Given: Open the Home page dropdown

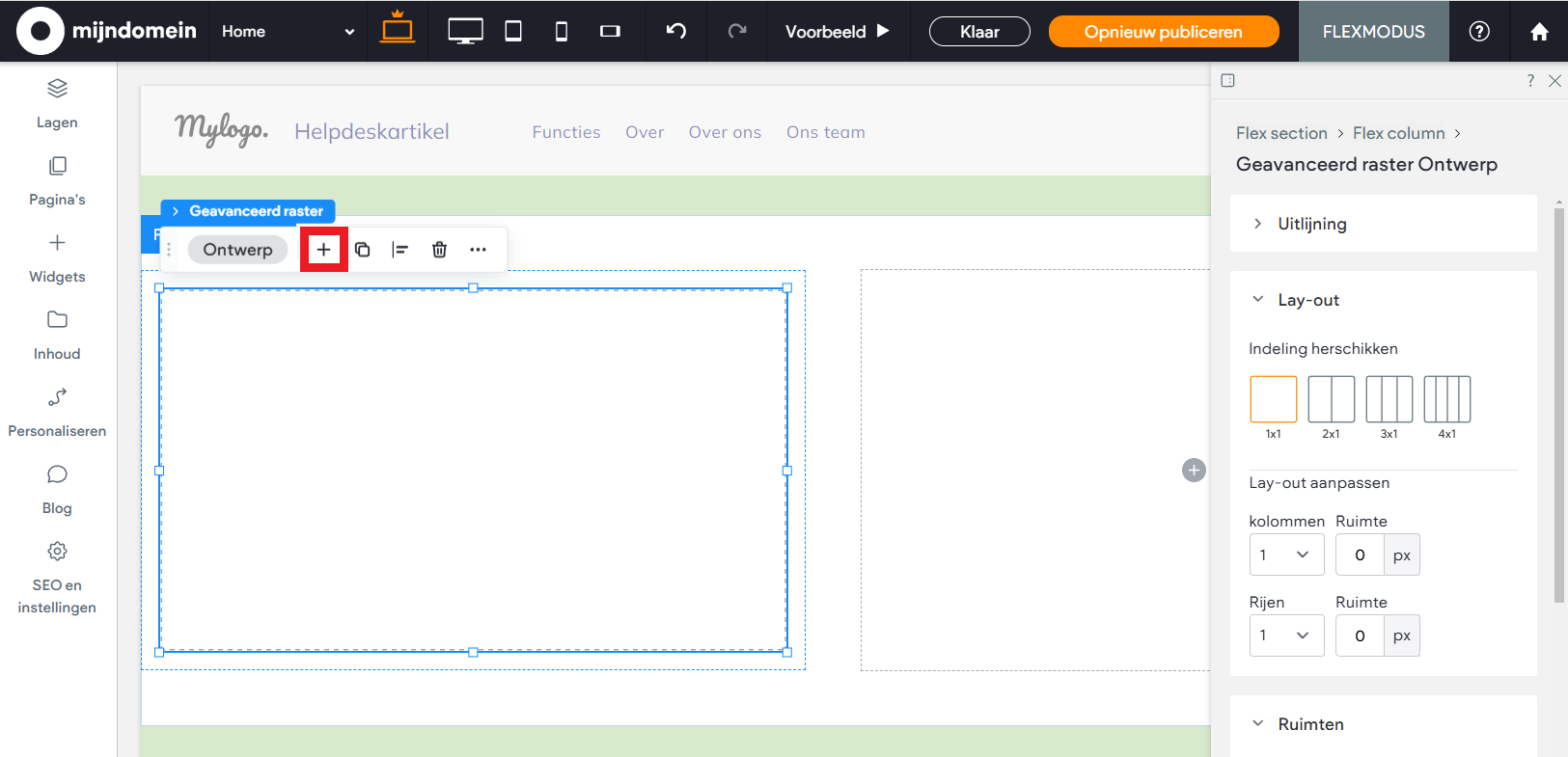Looking at the screenshot, I should (289, 31).
